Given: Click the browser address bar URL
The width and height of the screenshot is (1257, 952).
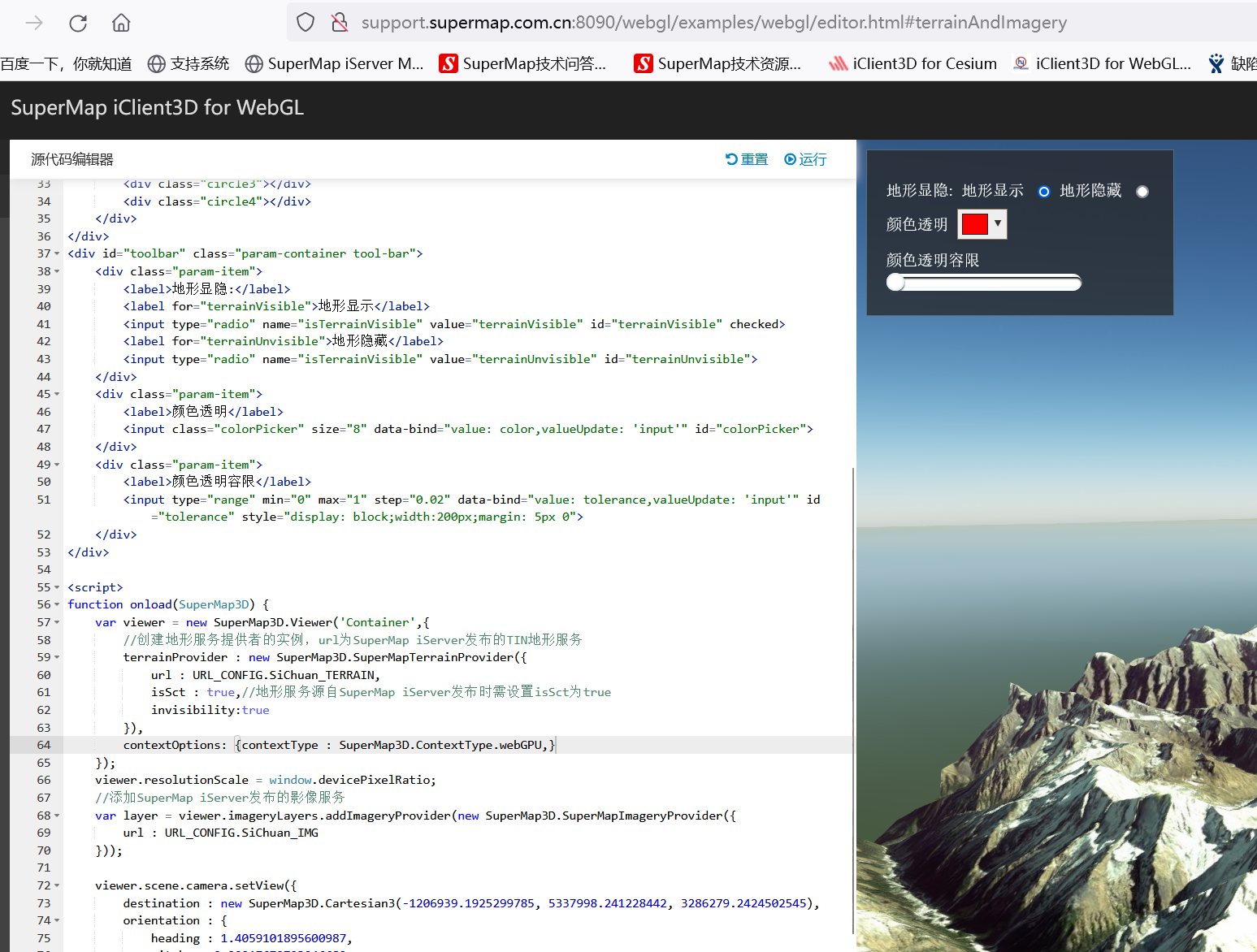Looking at the screenshot, I should (x=714, y=23).
